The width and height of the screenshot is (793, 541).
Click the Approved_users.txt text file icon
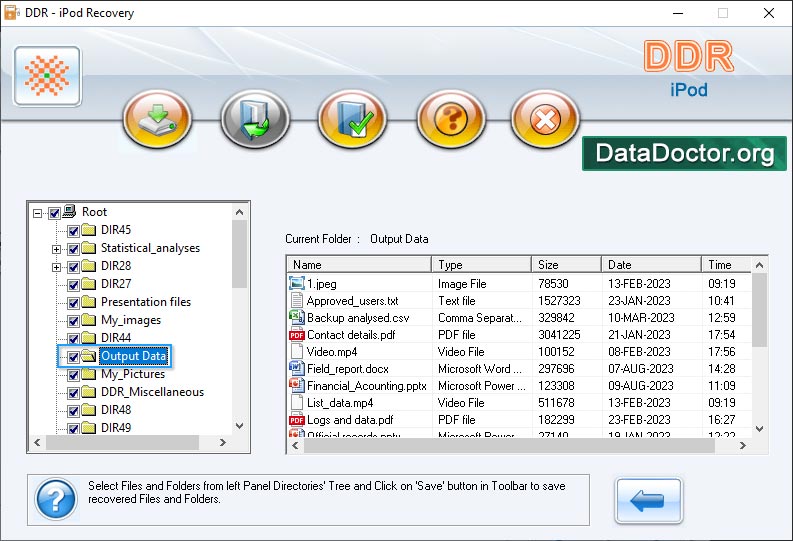click(x=296, y=300)
